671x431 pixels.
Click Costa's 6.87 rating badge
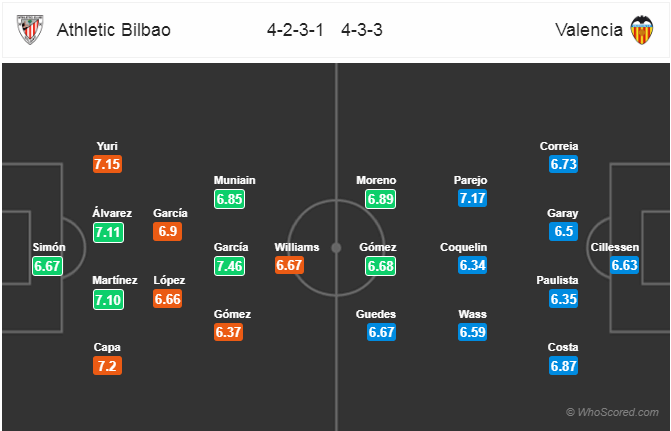[x=564, y=366]
